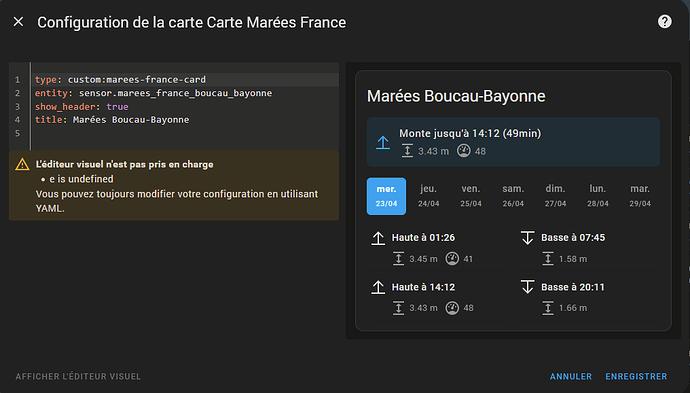Screen dimensions: 690x393
Task: Click the low tide arrow icon for 07:45
Action: click(527, 238)
